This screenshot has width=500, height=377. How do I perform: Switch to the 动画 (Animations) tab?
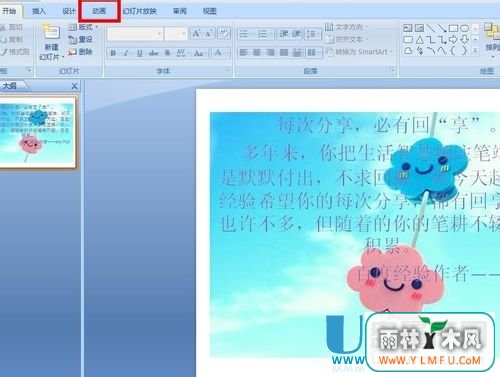tap(99, 11)
